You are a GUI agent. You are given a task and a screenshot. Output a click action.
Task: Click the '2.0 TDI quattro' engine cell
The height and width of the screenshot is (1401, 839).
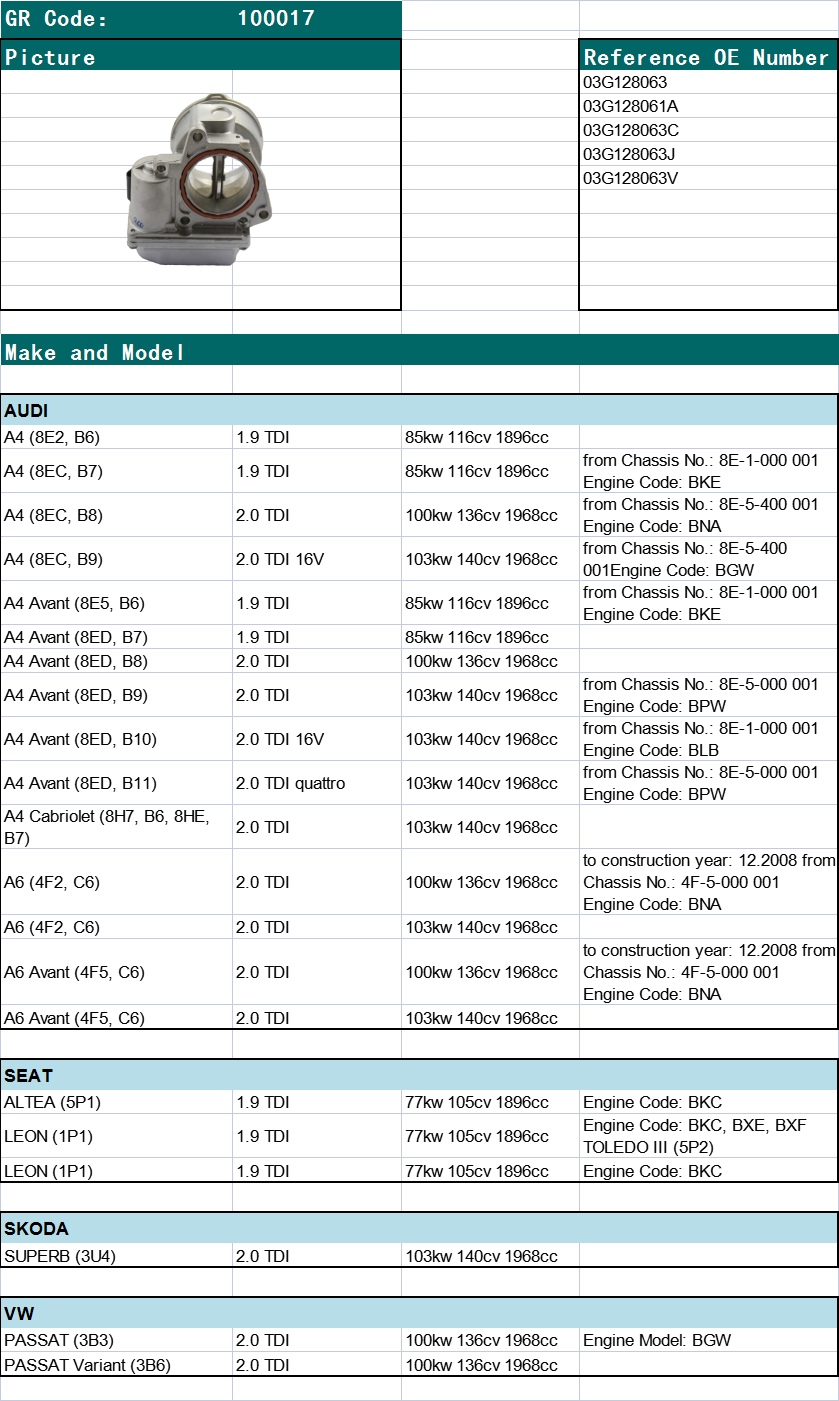[317, 783]
